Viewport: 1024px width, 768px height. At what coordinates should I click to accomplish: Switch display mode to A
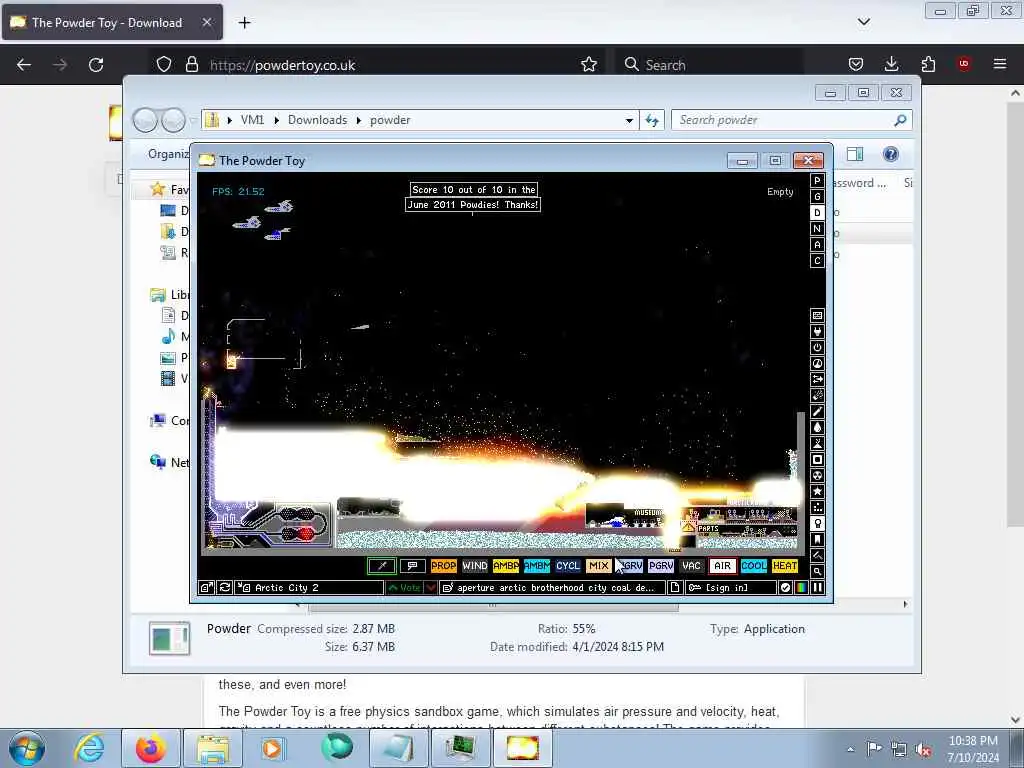(x=817, y=245)
